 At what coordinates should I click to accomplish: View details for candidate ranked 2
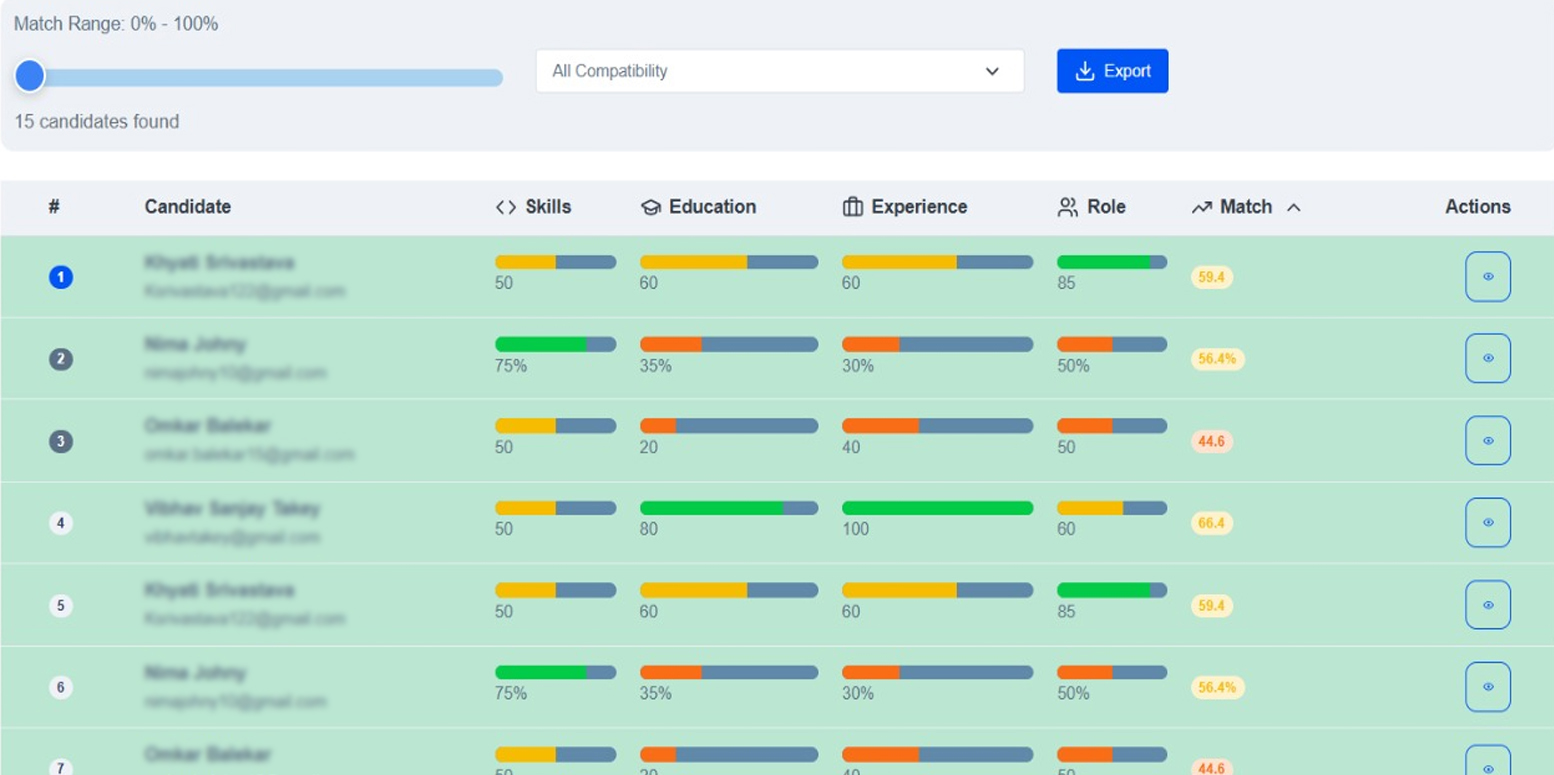point(1487,359)
